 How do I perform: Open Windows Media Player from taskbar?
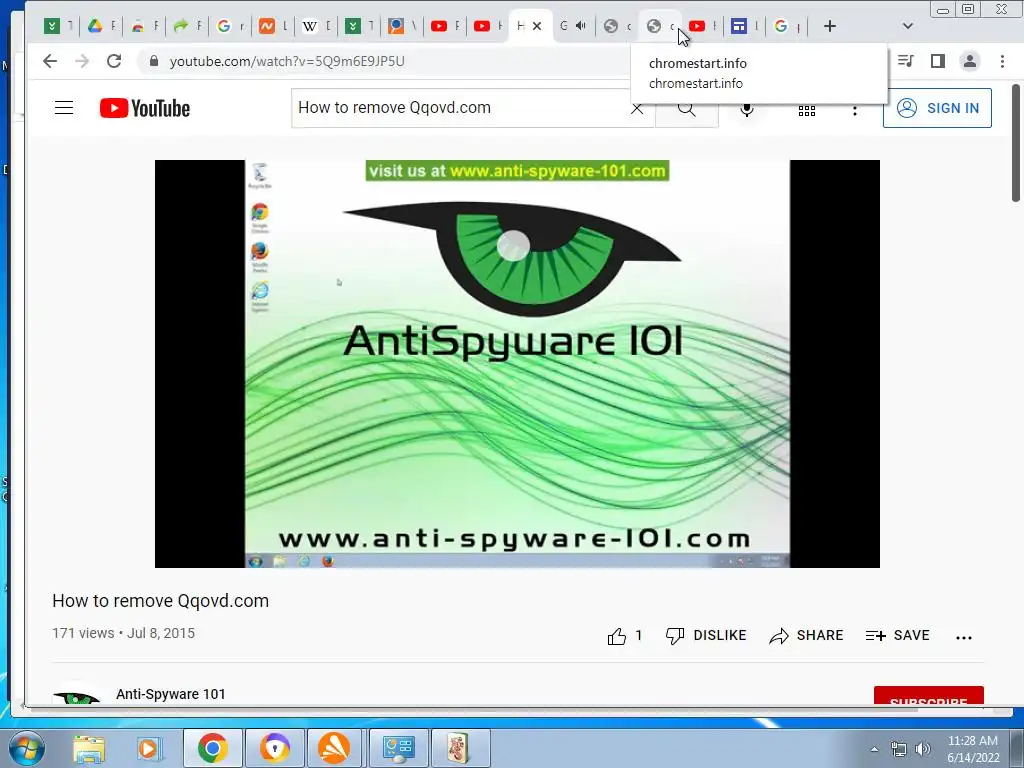[149, 748]
